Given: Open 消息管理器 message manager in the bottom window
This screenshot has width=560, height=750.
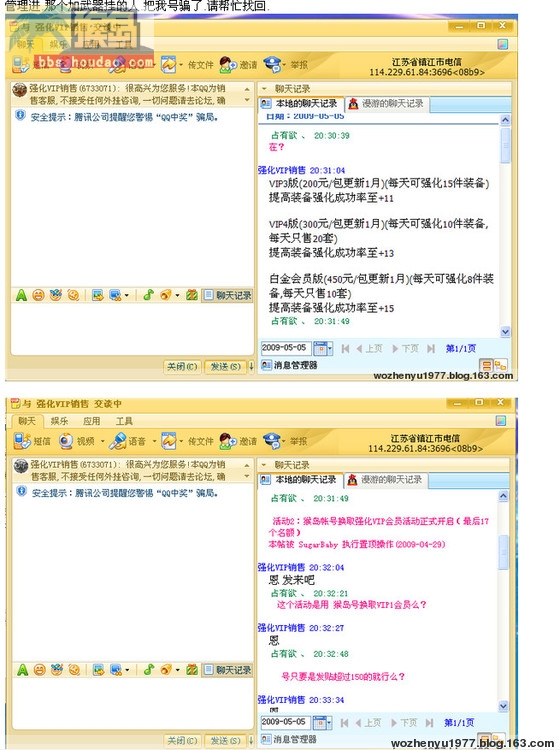Looking at the screenshot, I should pyautogui.click(x=289, y=739).
